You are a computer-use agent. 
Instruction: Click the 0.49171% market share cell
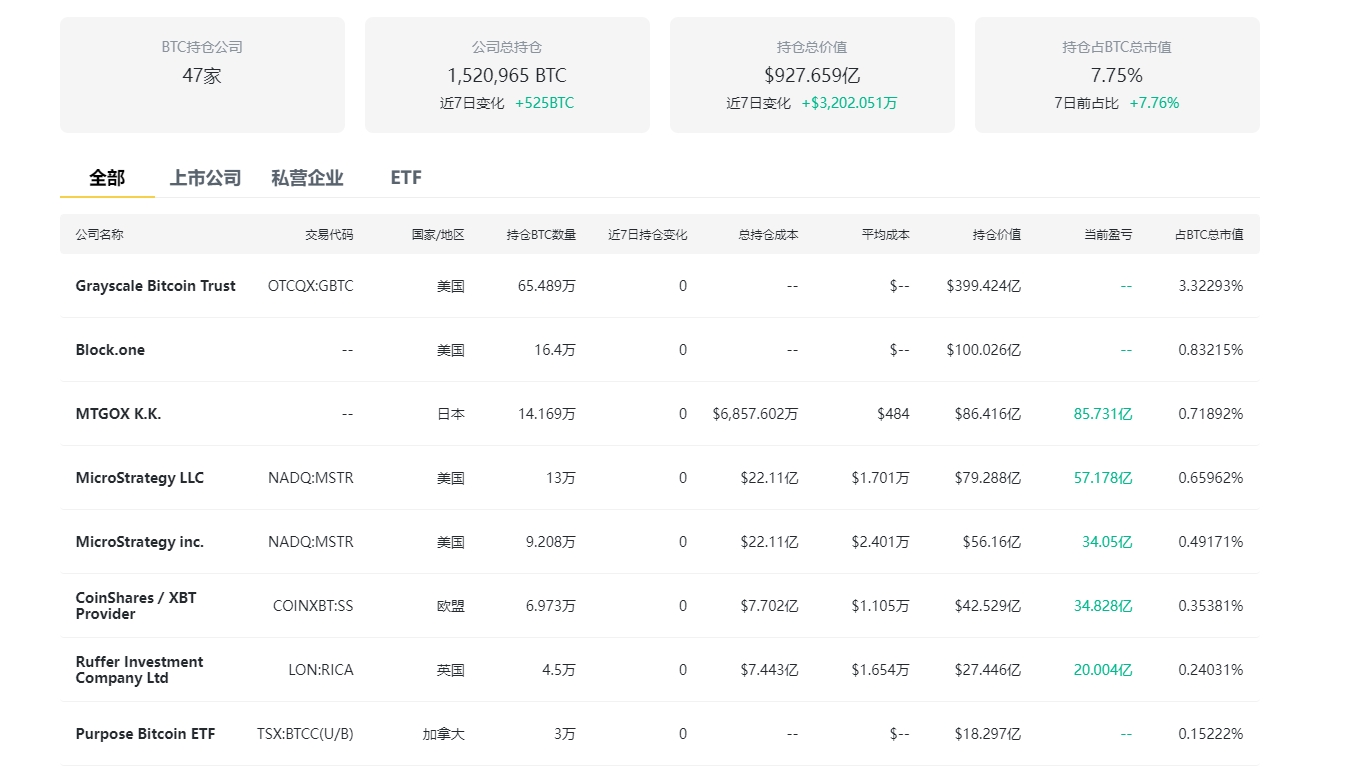pos(1211,542)
